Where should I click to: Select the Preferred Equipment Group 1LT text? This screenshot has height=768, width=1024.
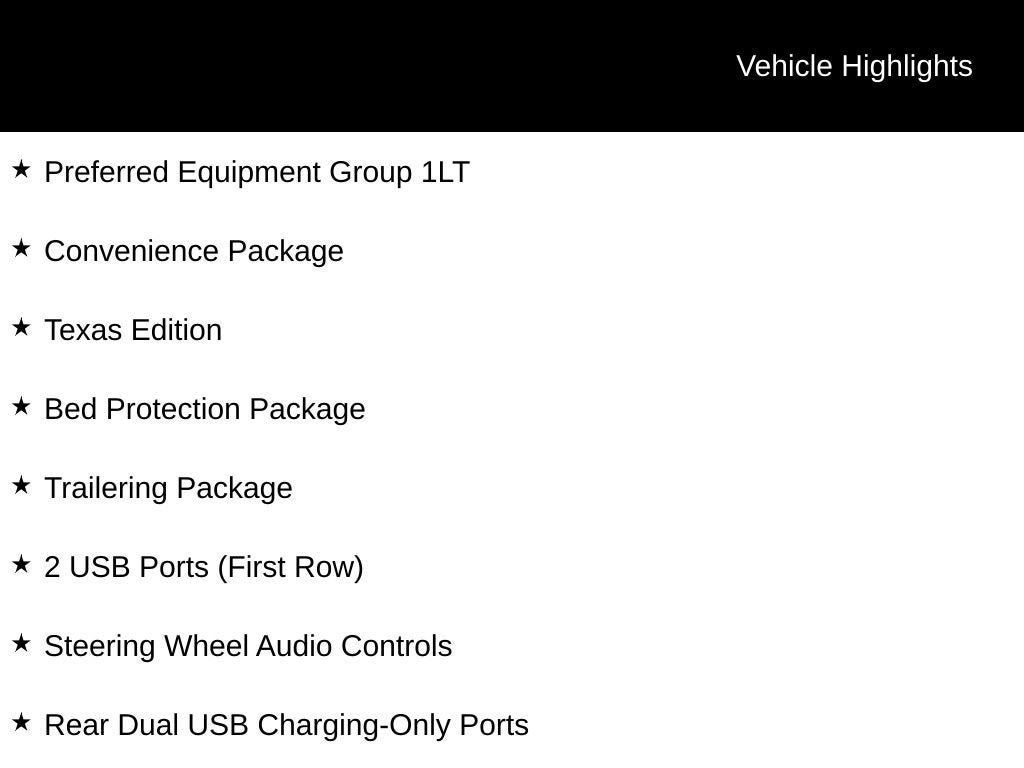(257, 172)
